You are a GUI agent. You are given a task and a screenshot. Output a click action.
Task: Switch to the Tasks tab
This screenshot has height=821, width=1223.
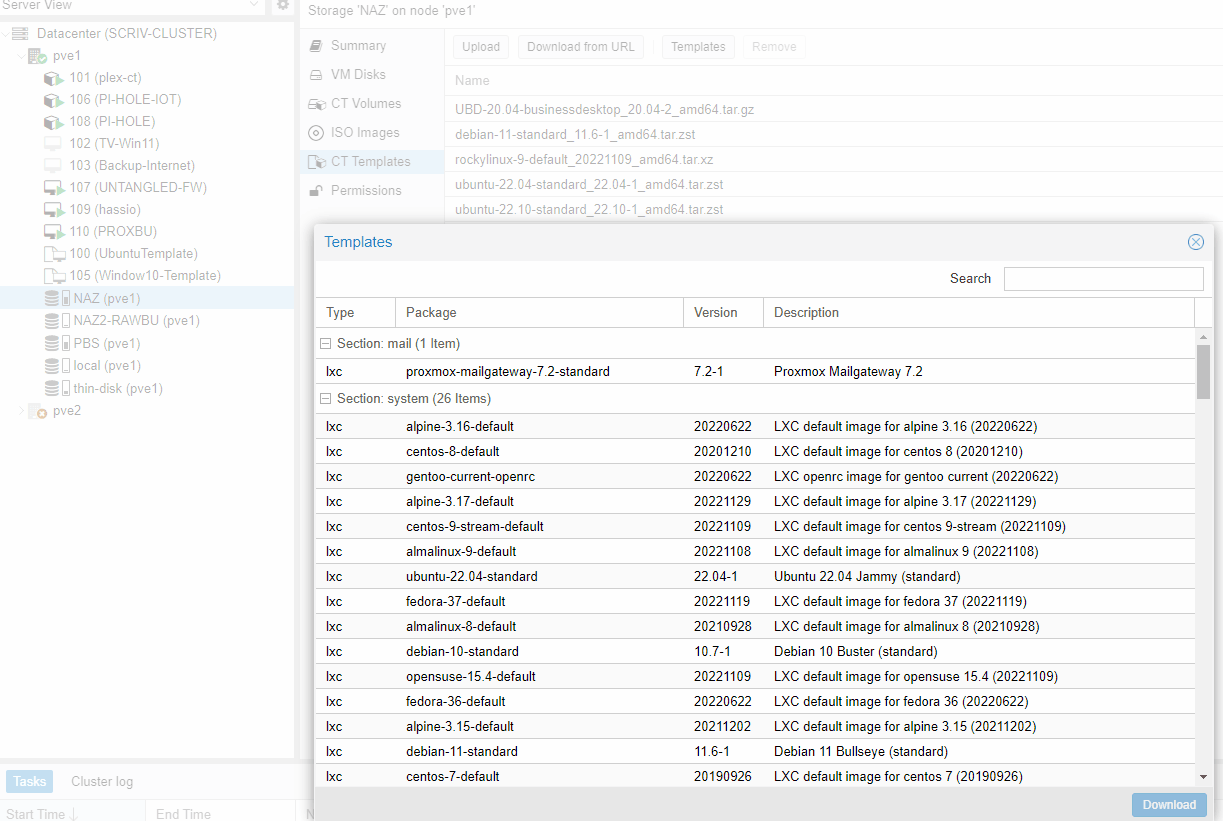(30, 782)
